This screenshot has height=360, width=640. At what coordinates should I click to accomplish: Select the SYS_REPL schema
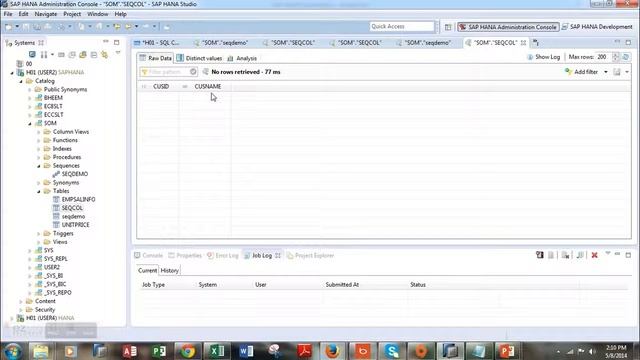tap(56, 259)
